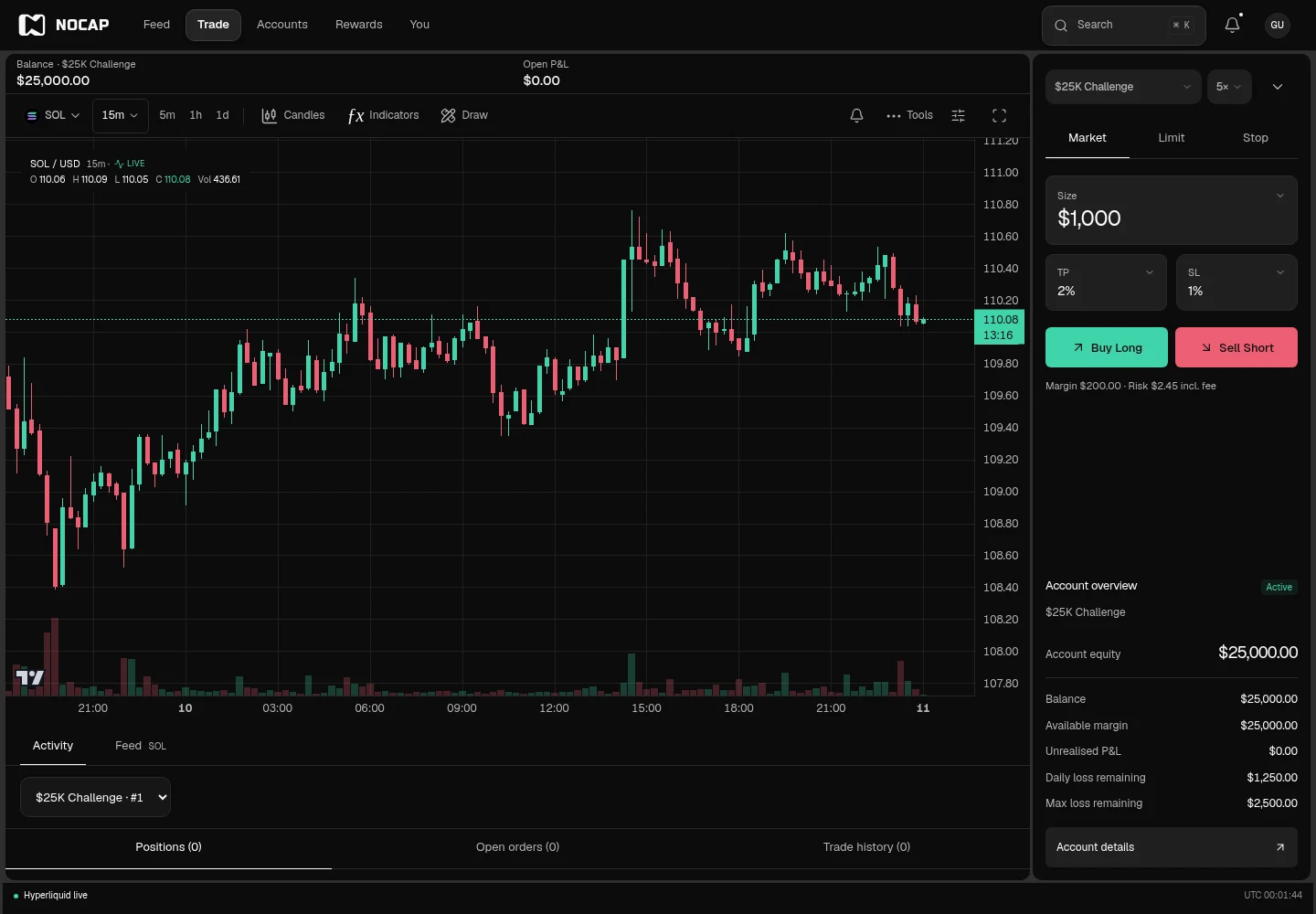Image resolution: width=1316 pixels, height=914 pixels.
Task: Switch to the 1h timeframe
Action: [196, 115]
